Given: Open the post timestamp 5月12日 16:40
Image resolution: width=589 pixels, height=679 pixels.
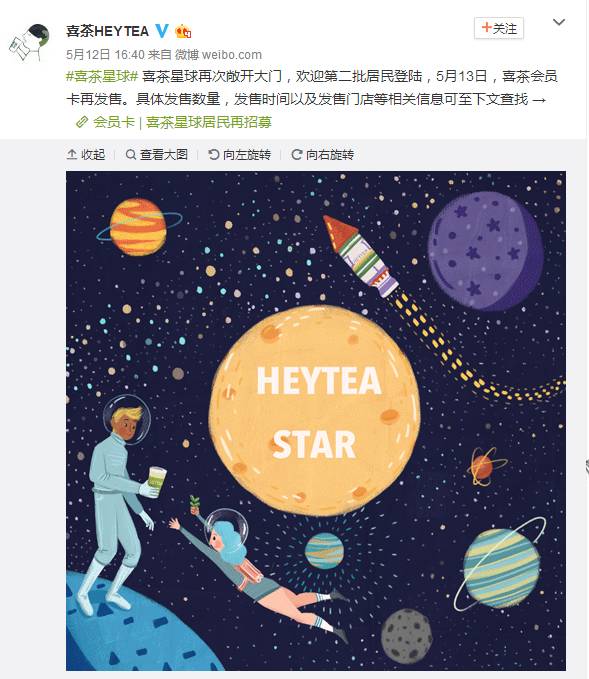Looking at the screenshot, I should [x=105, y=55].
